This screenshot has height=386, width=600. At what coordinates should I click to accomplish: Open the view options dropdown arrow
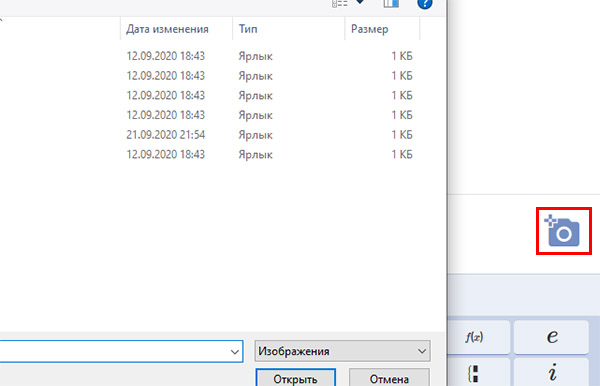pyautogui.click(x=360, y=2)
